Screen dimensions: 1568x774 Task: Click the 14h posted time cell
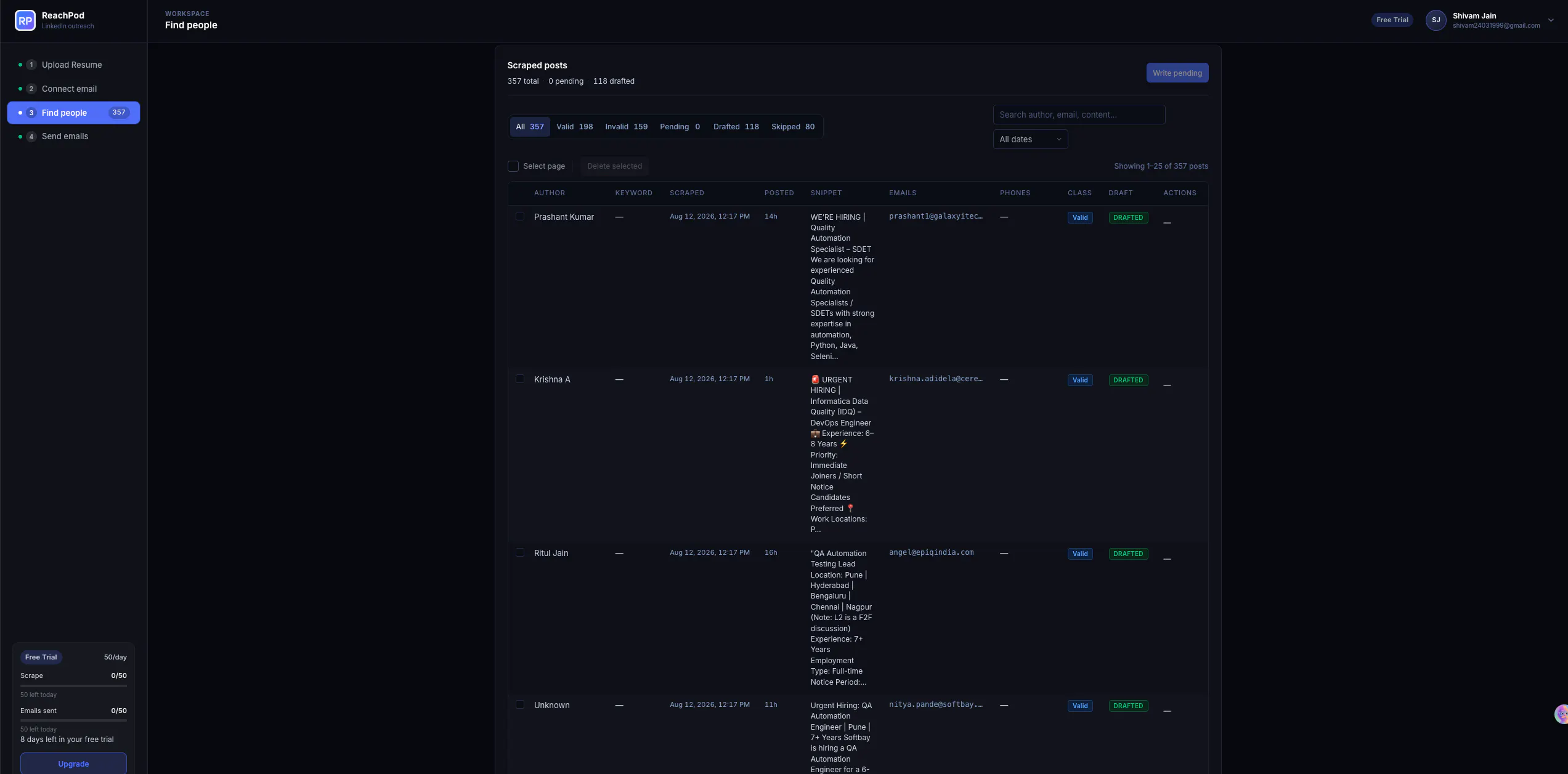[x=771, y=217]
